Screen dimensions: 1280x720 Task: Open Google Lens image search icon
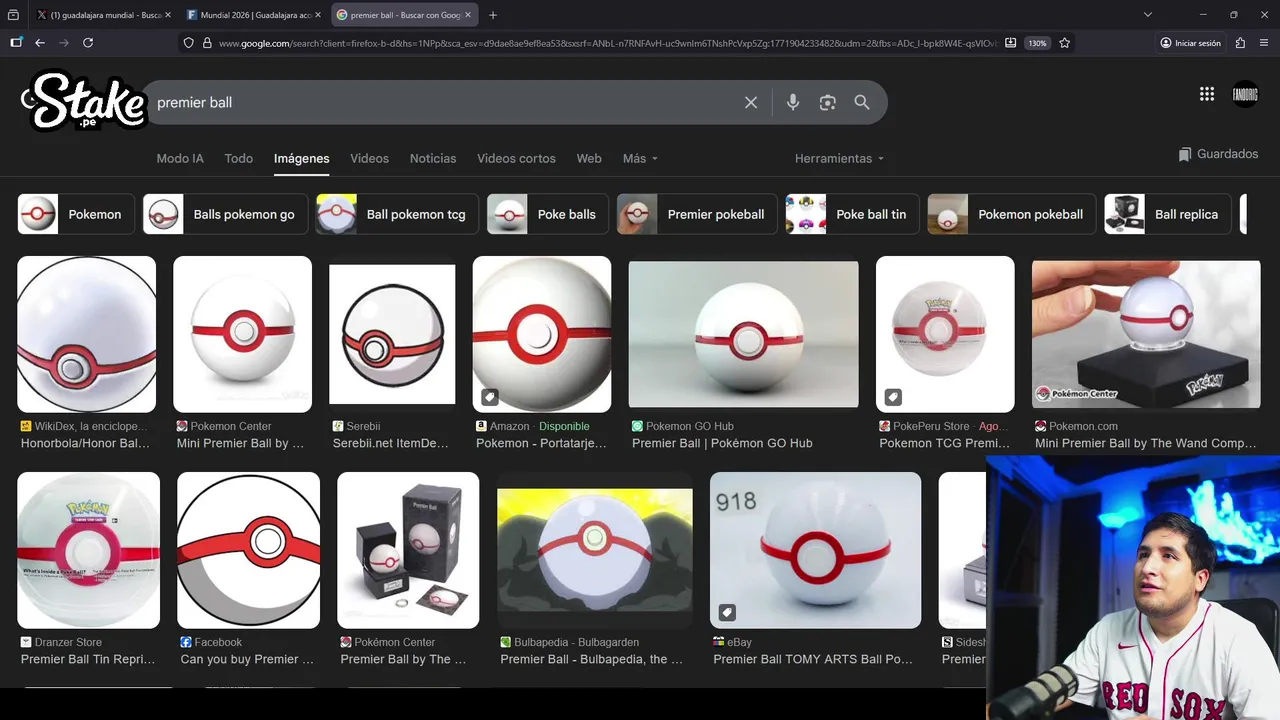827,102
